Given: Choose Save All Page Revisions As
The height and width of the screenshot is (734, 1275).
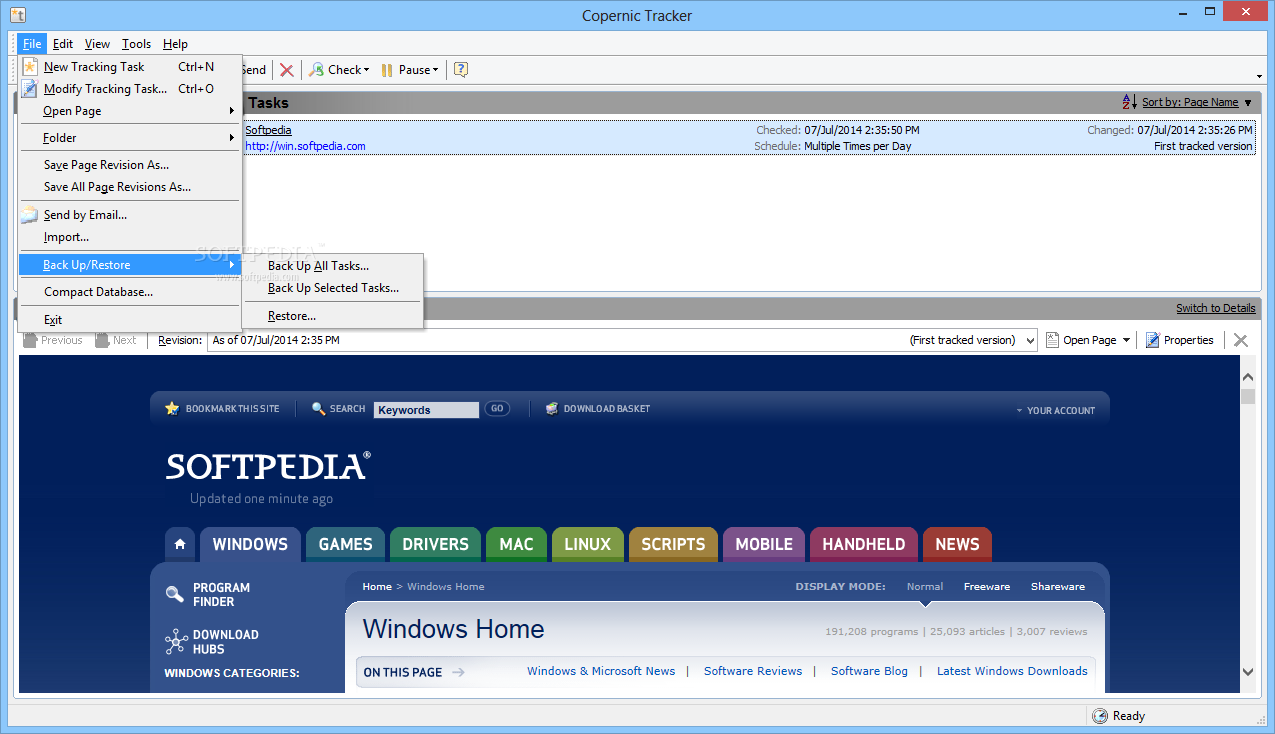Looking at the screenshot, I should coord(130,187).
